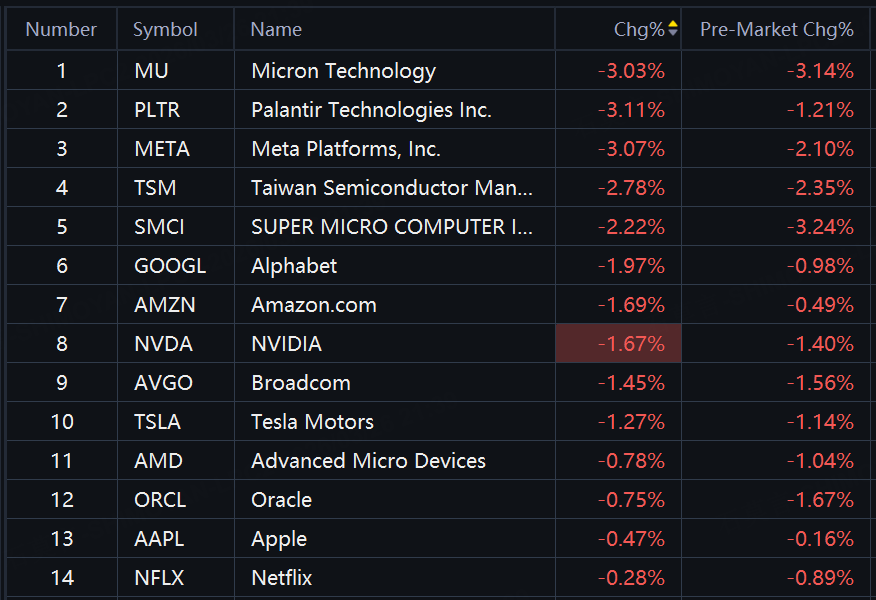Click the Chg% sort arrow icon

pyautogui.click(x=673, y=29)
